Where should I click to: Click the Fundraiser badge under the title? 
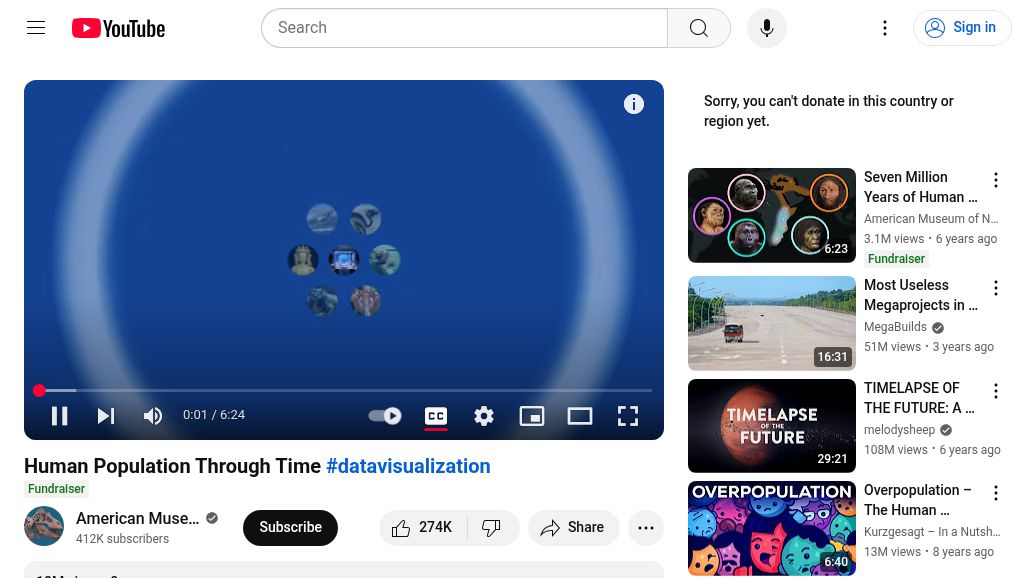[56, 489]
